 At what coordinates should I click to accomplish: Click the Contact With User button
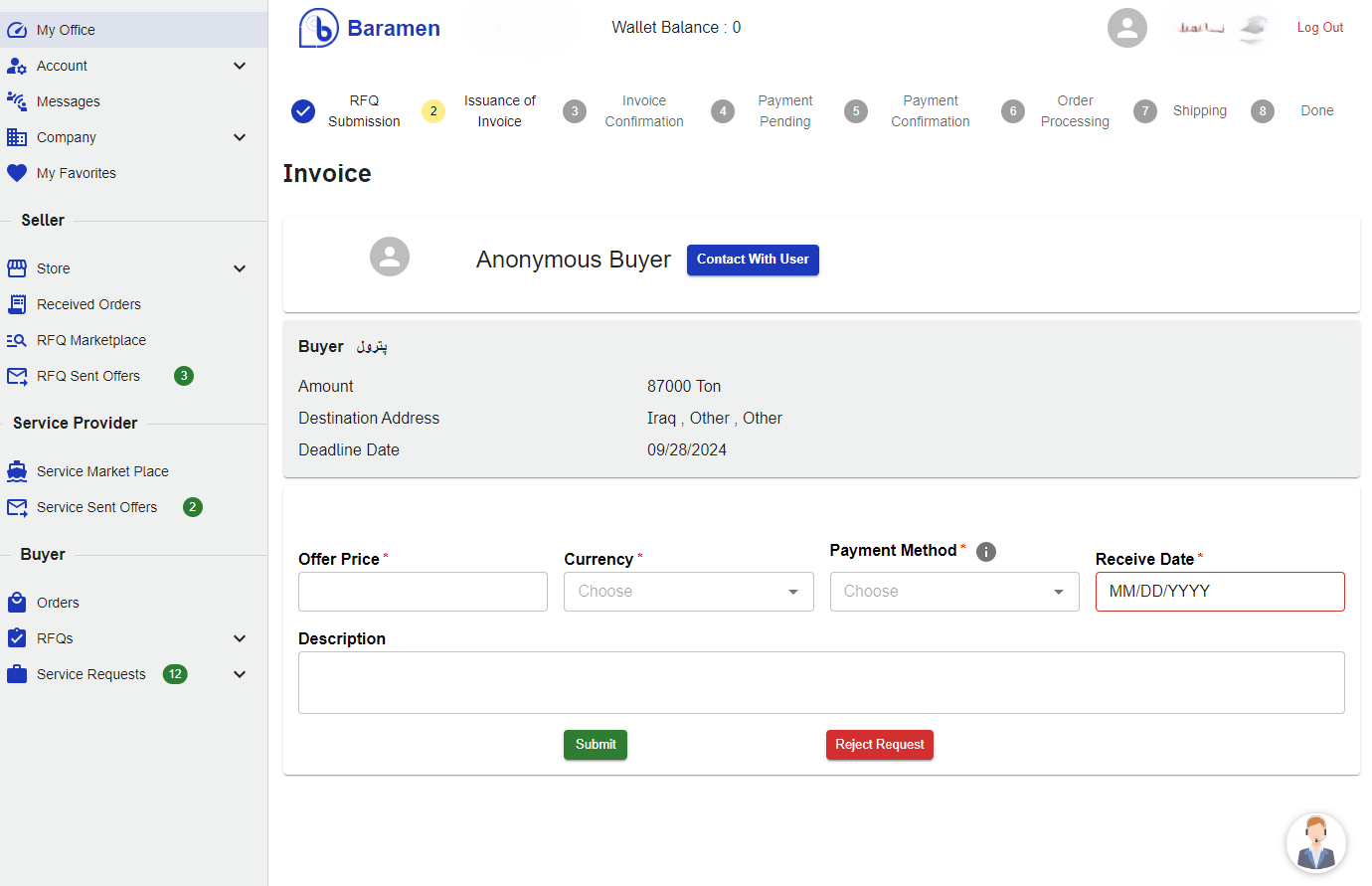click(753, 260)
